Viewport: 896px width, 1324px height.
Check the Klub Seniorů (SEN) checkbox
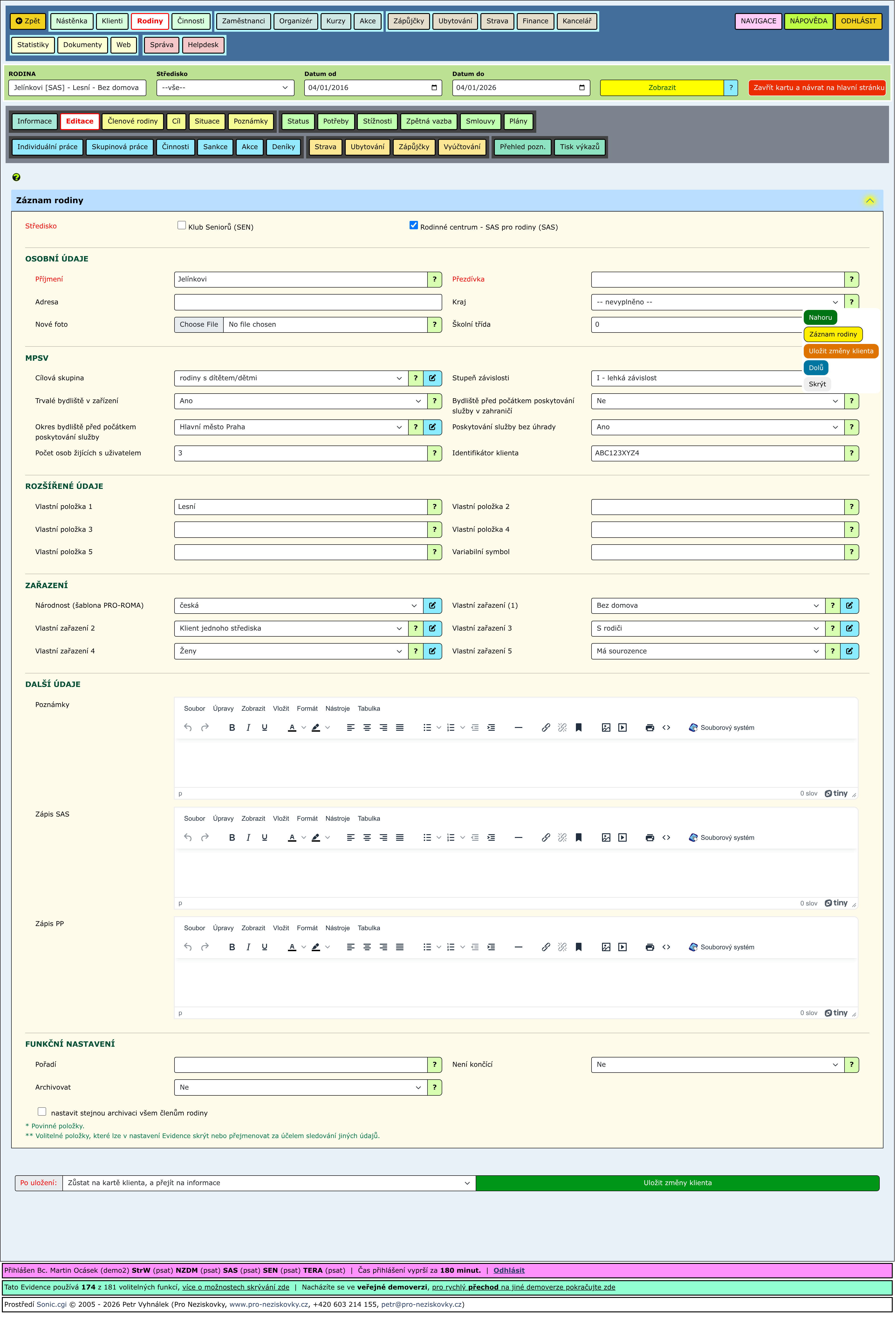[182, 226]
